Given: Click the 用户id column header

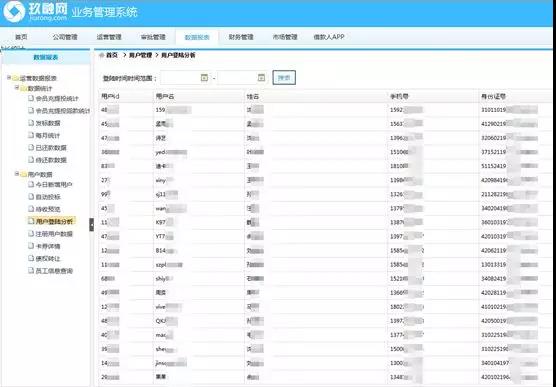Looking at the screenshot, I should pyautogui.click(x=110, y=96).
